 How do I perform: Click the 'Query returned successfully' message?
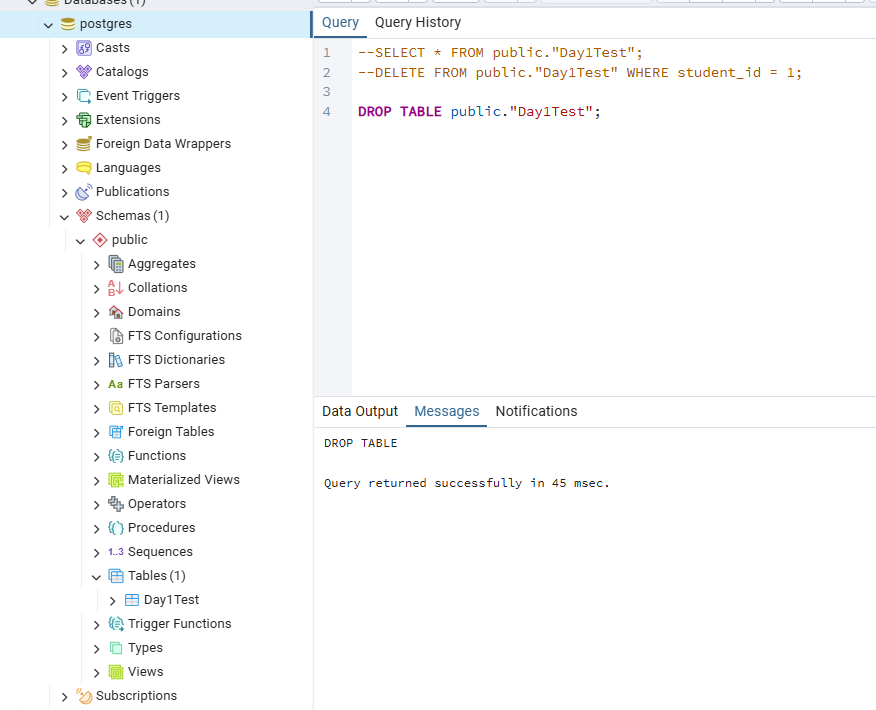point(466,483)
